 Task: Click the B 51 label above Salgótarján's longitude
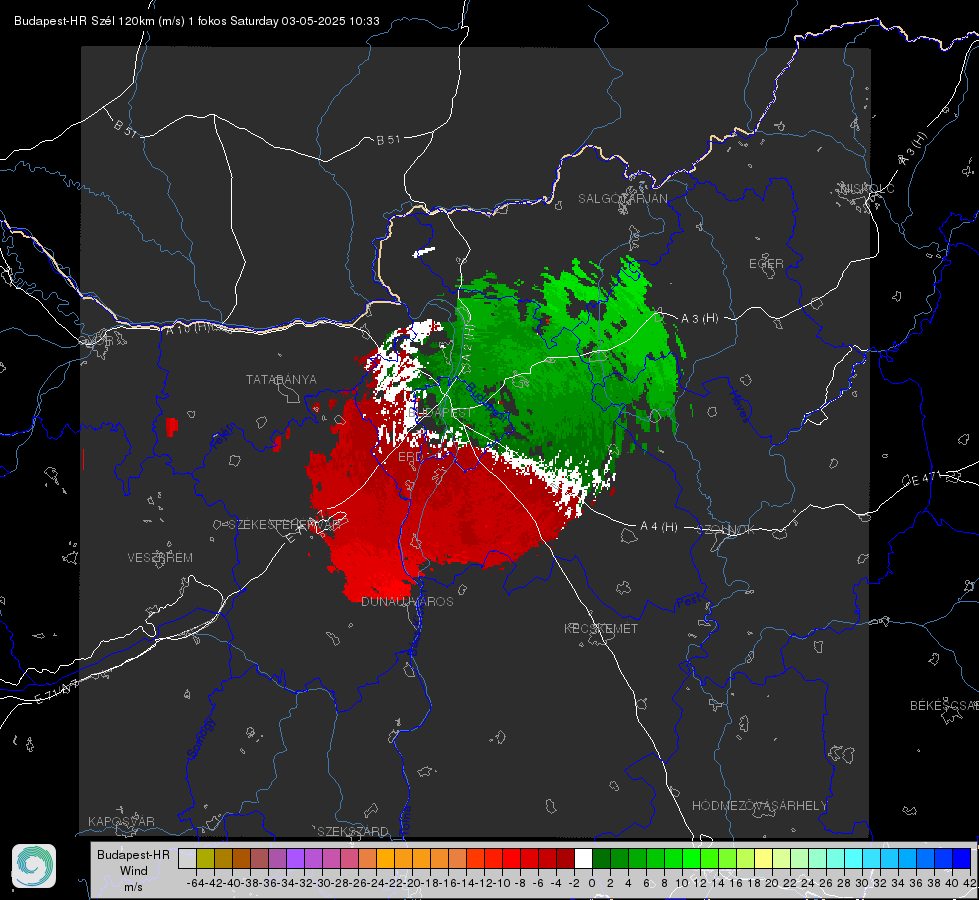coord(388,140)
